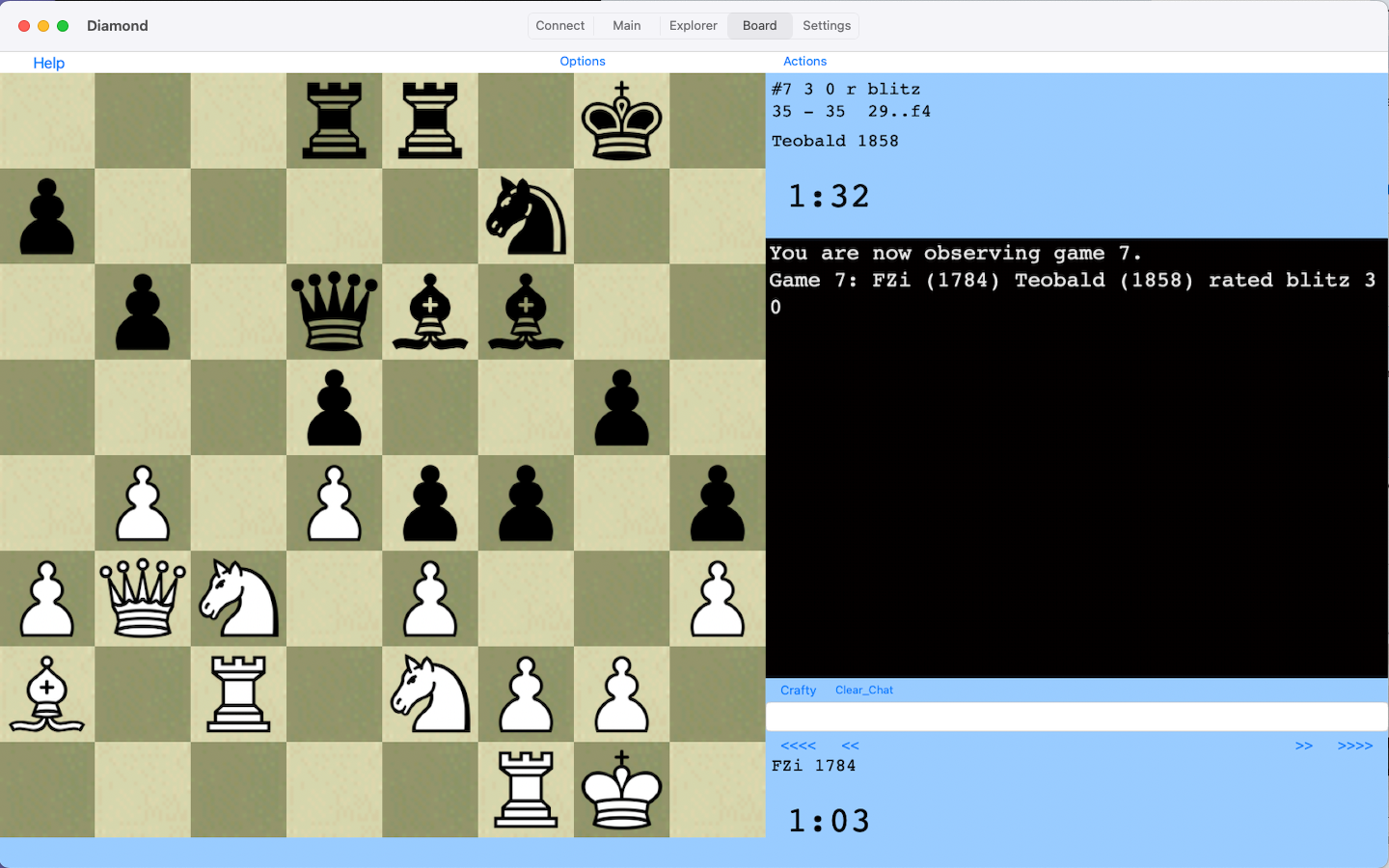Step forward one move with >>
The height and width of the screenshot is (868, 1389).
click(1304, 746)
